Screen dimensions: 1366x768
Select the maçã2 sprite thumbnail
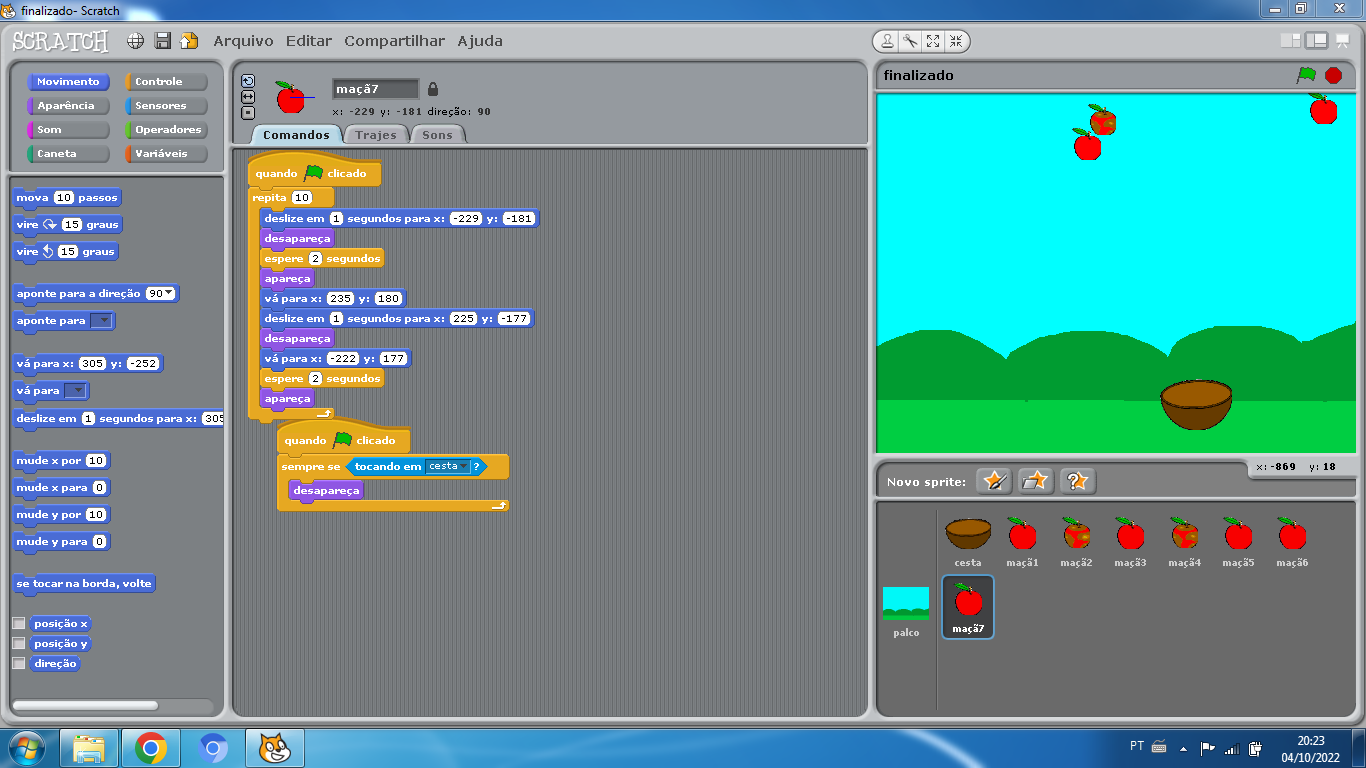coord(1076,541)
